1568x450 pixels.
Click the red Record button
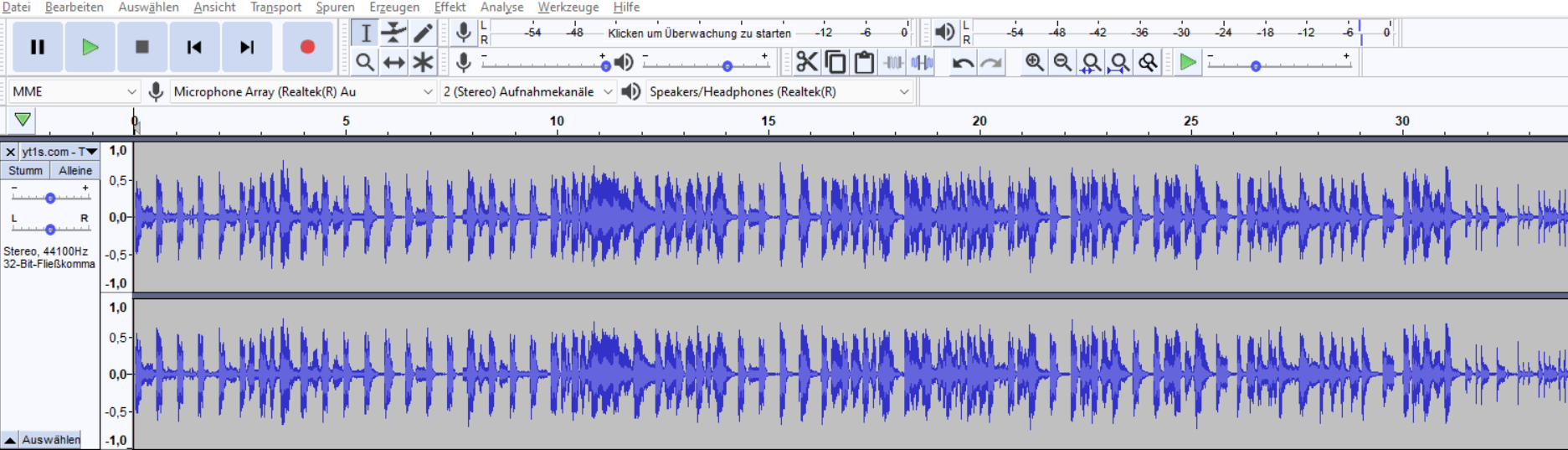pyautogui.click(x=306, y=47)
